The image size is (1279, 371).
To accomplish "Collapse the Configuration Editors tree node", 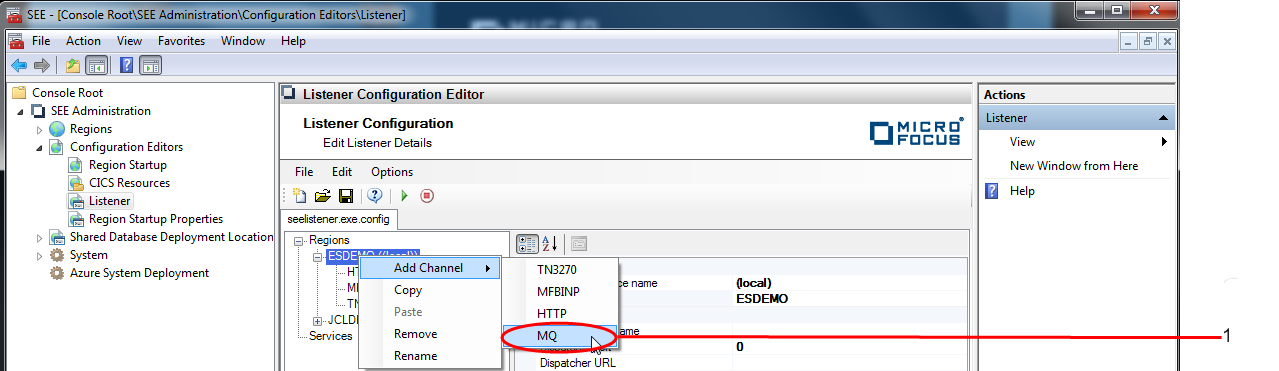I will 40,147.
